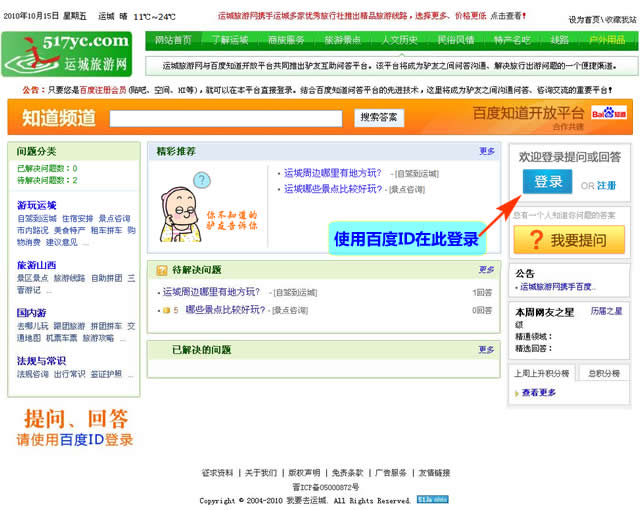This screenshot has height=510, width=640.
Task: Click 查看更多 under rankings
Action: coord(539,392)
